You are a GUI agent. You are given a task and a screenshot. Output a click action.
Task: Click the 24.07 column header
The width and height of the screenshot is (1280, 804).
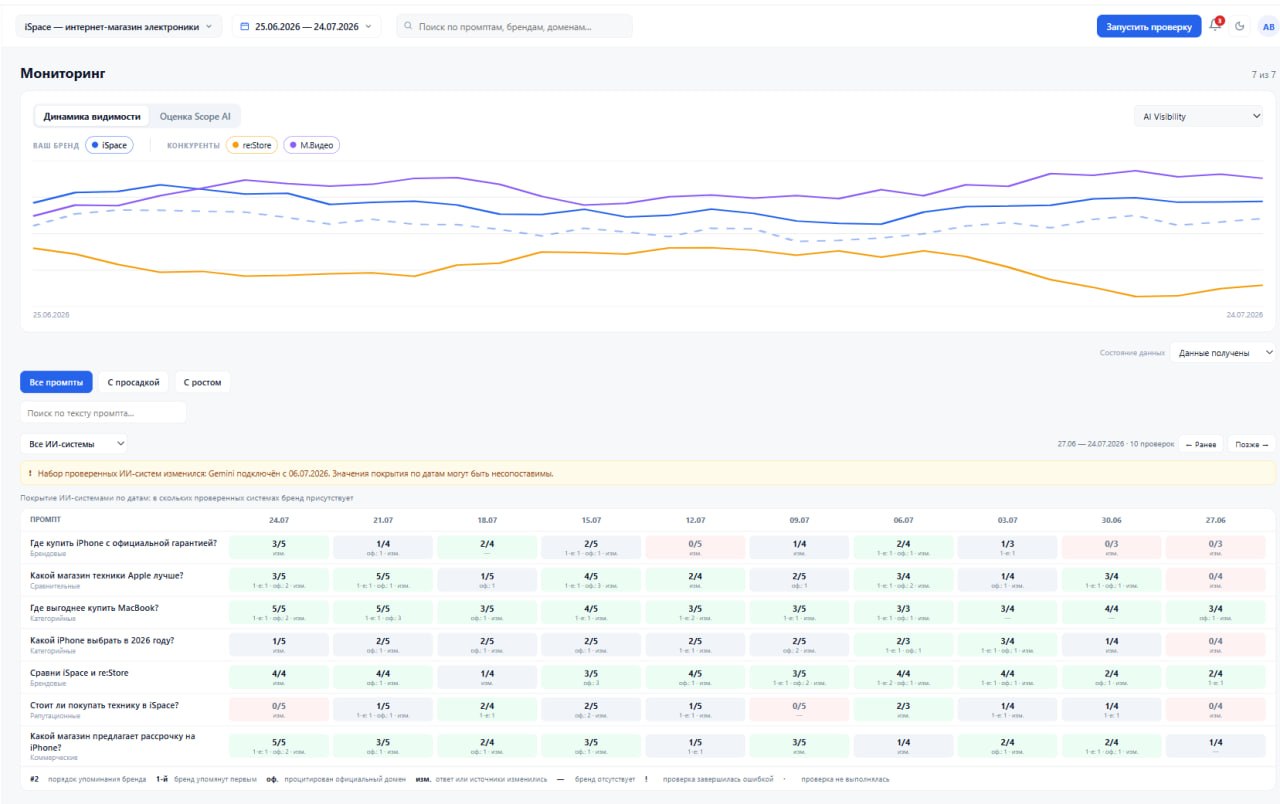pos(279,520)
